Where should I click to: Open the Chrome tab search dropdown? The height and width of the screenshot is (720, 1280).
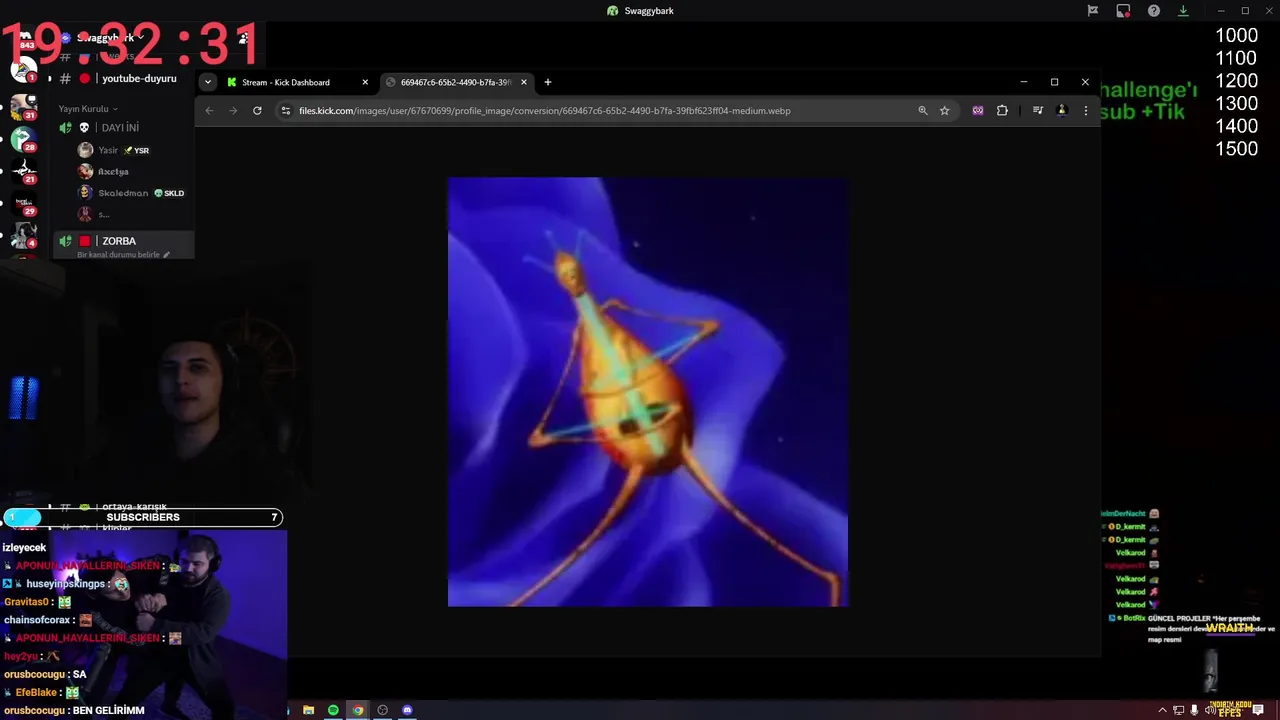tap(207, 82)
